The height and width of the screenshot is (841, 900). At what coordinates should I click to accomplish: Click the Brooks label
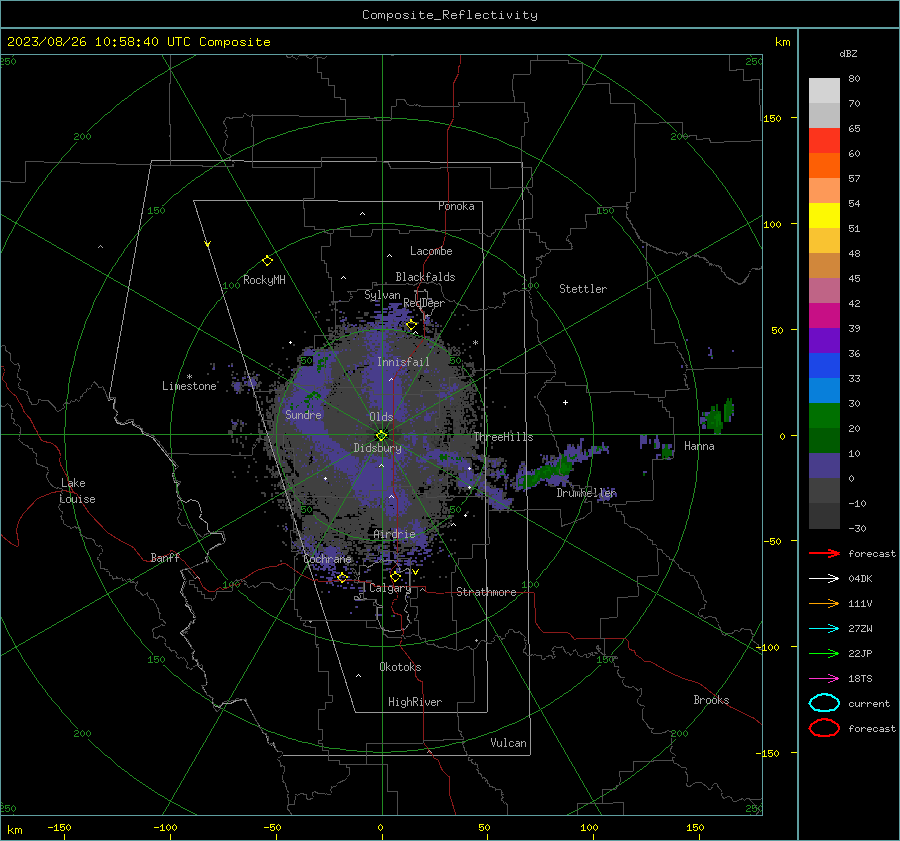711,700
